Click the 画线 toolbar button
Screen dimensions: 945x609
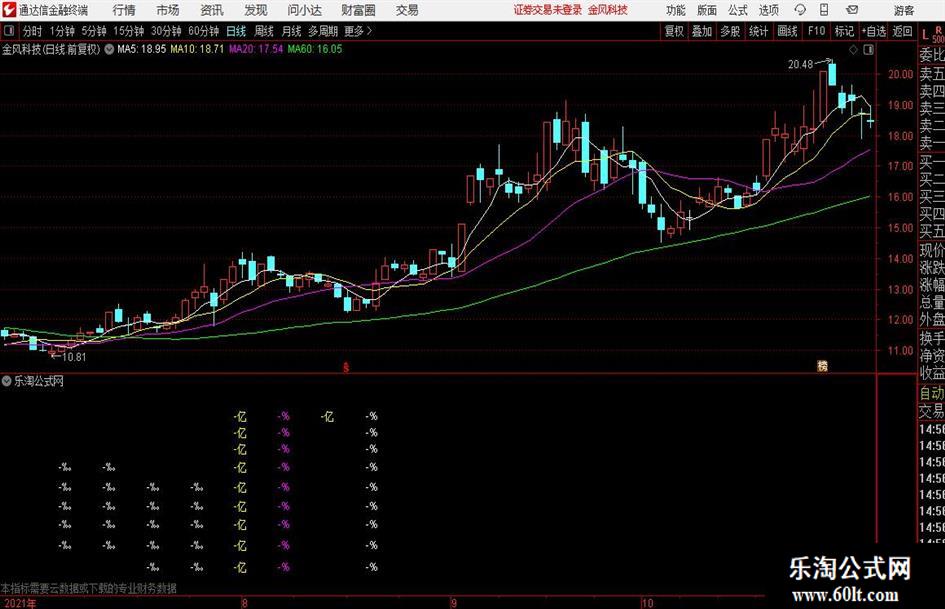tap(788, 31)
